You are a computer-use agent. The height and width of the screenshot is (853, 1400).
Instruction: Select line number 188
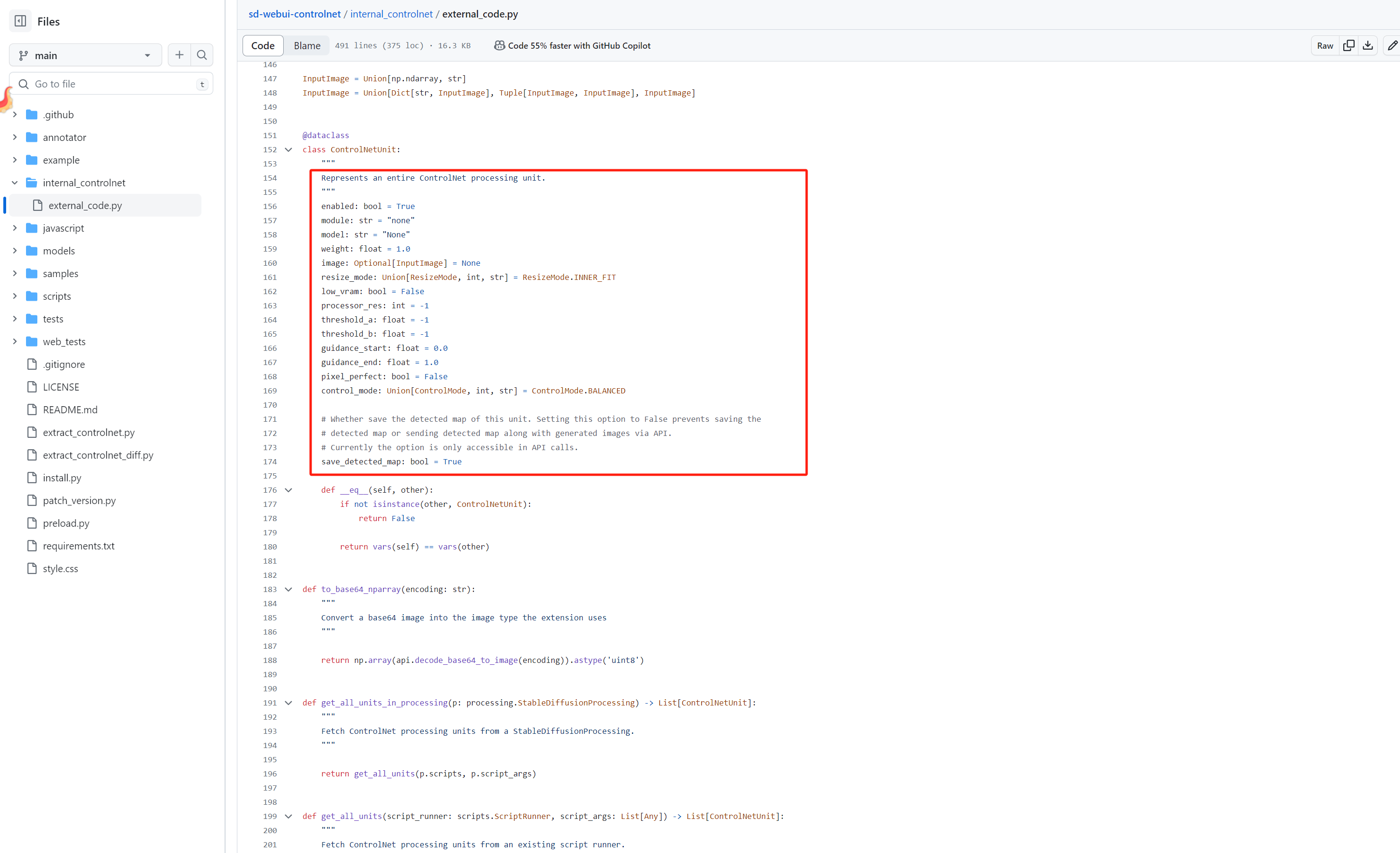(270, 661)
